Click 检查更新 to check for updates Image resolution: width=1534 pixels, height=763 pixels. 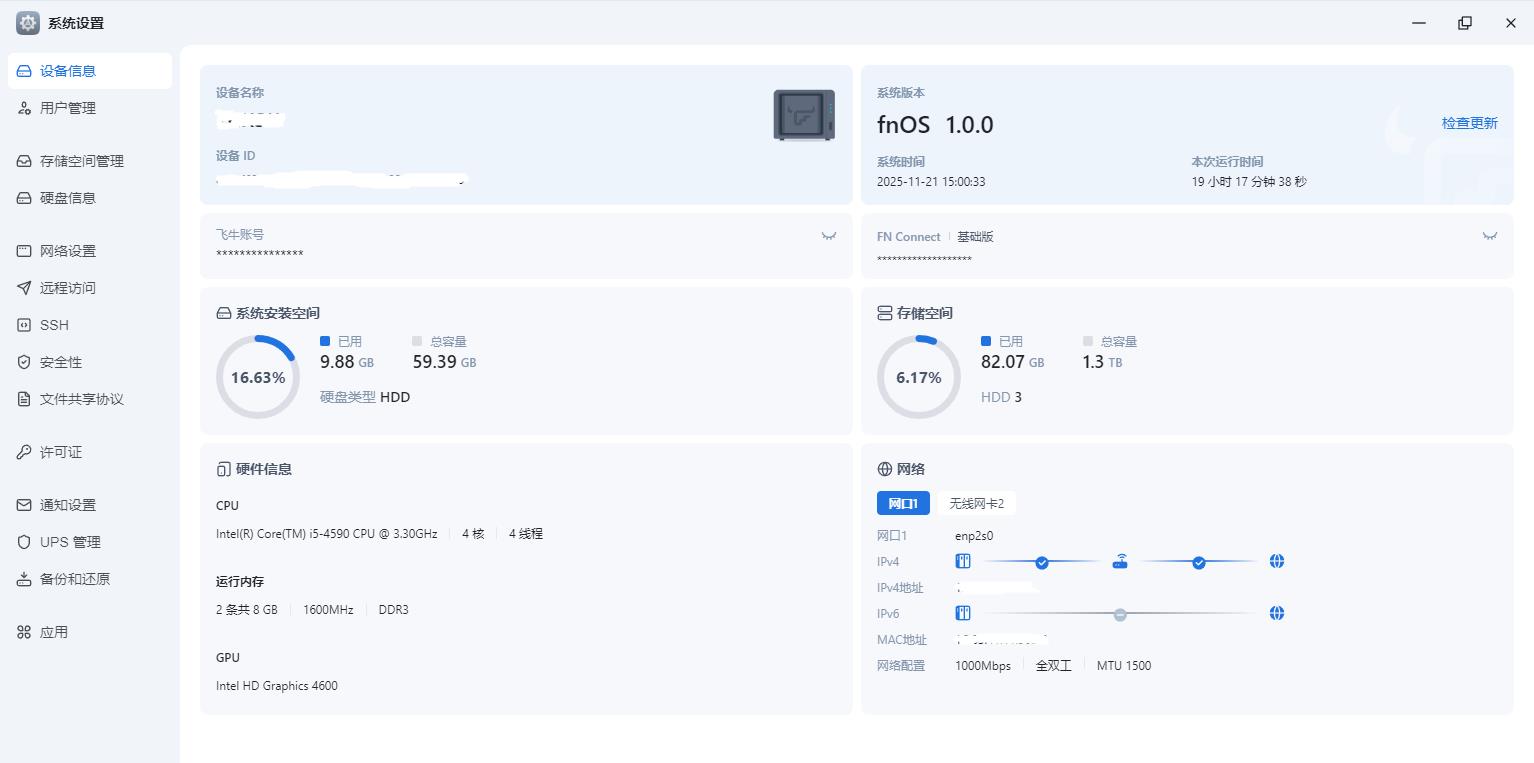(1469, 123)
